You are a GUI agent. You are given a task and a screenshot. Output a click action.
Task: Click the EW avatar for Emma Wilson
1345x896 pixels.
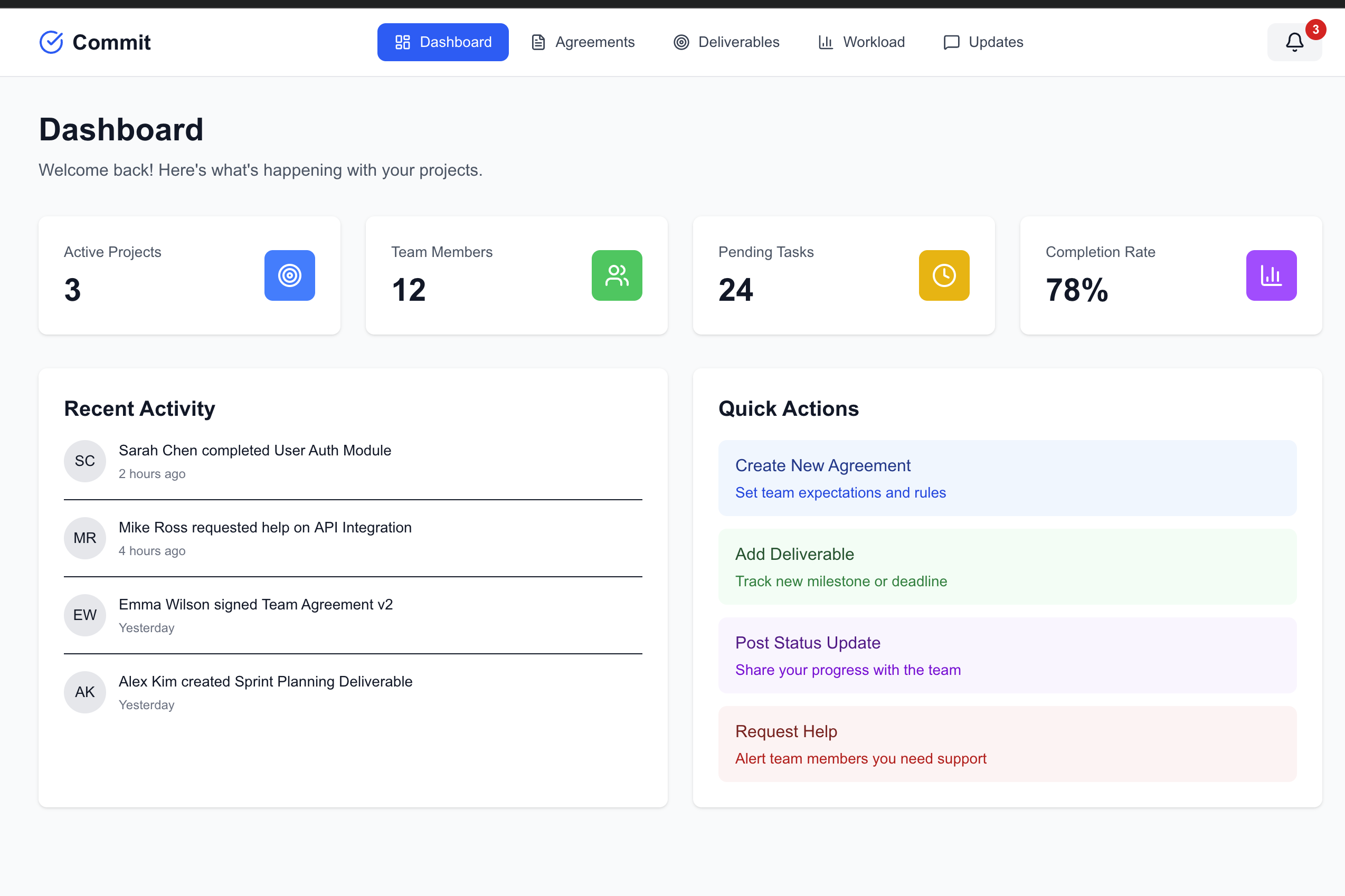click(84, 615)
